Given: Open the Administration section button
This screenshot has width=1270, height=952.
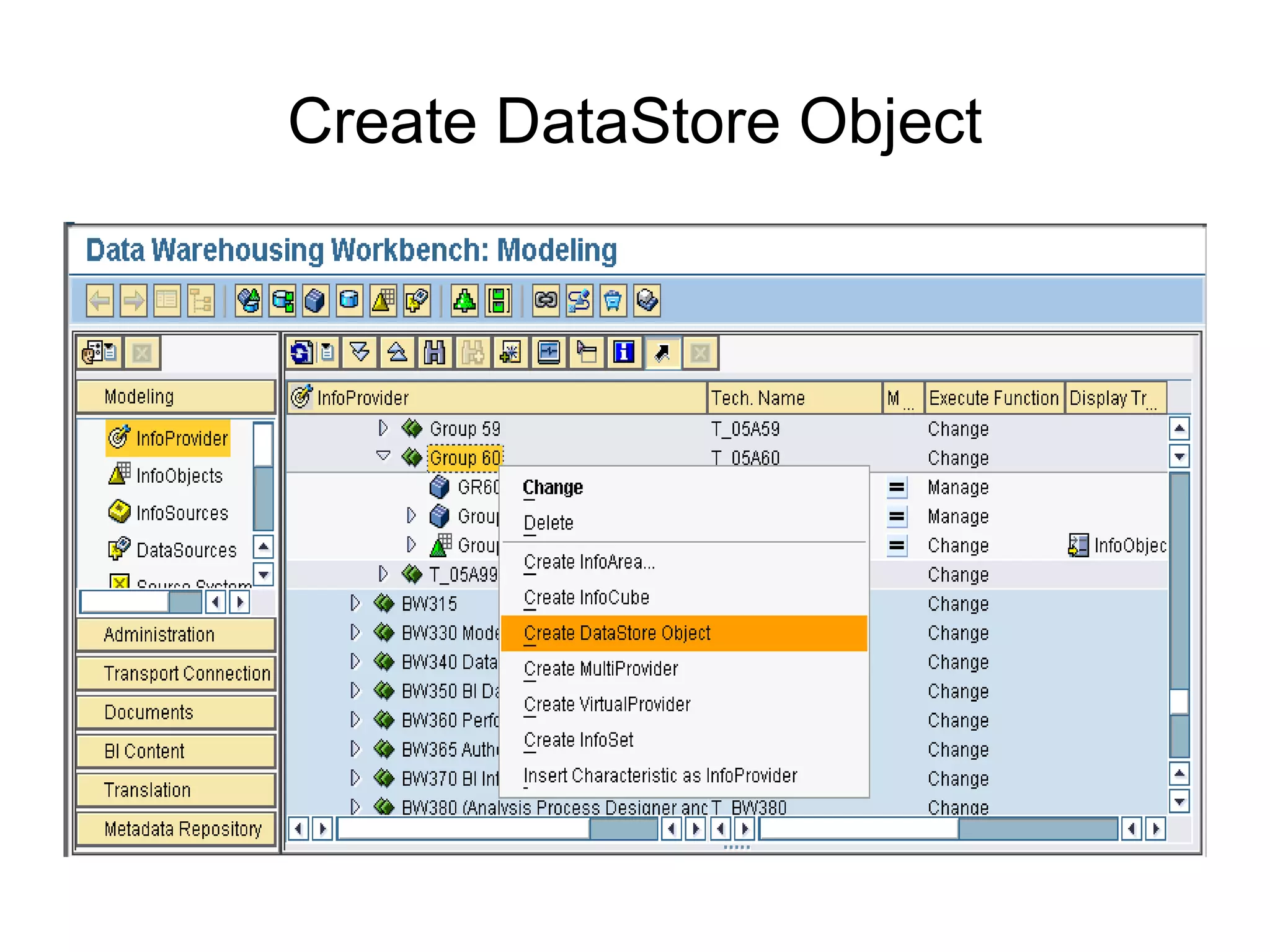Looking at the screenshot, I should tap(176, 635).
